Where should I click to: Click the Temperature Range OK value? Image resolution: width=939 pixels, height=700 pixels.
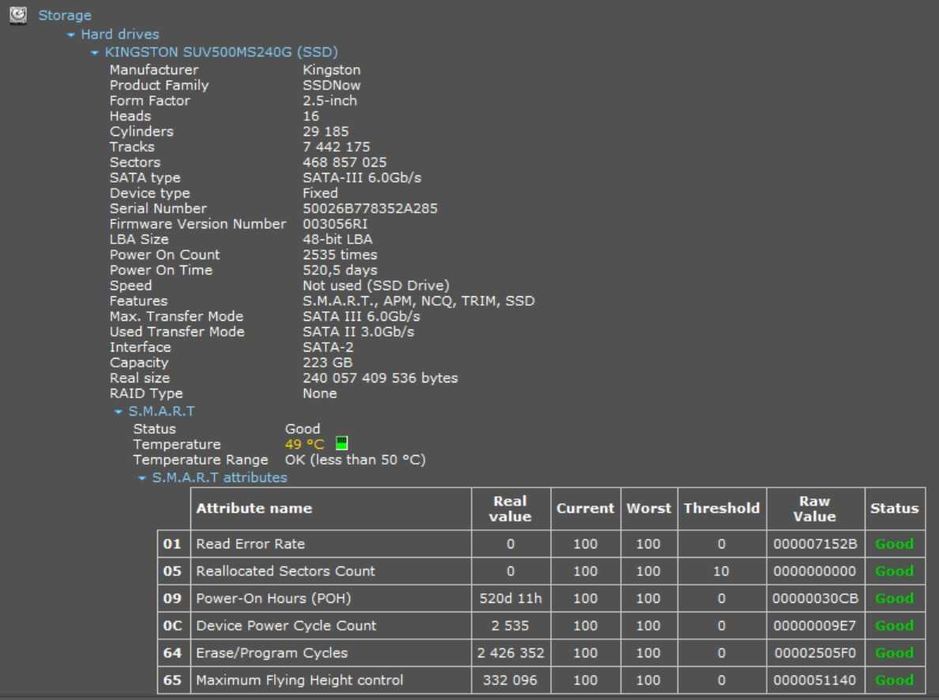(355, 460)
